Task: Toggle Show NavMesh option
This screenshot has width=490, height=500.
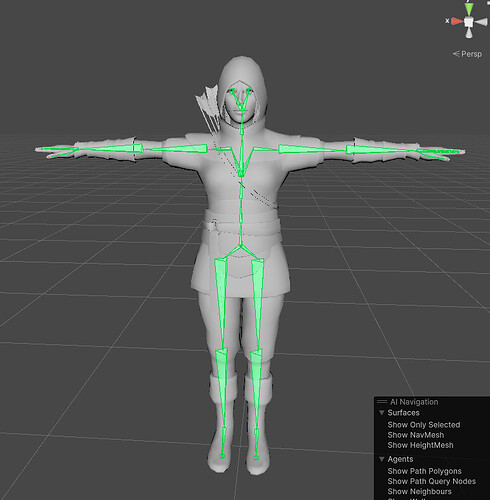Action: click(x=416, y=435)
